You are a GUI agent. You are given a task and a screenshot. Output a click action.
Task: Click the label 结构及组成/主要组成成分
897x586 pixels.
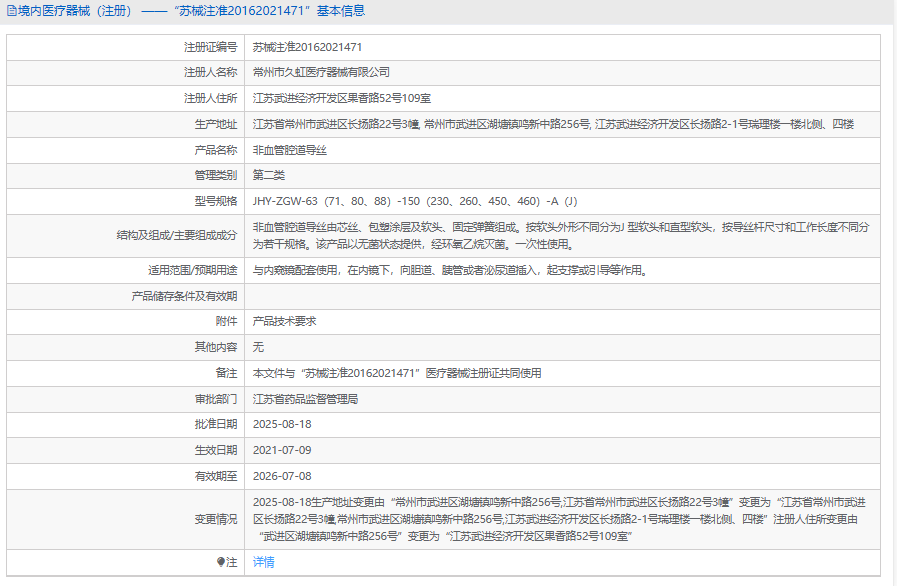[x=177, y=235]
